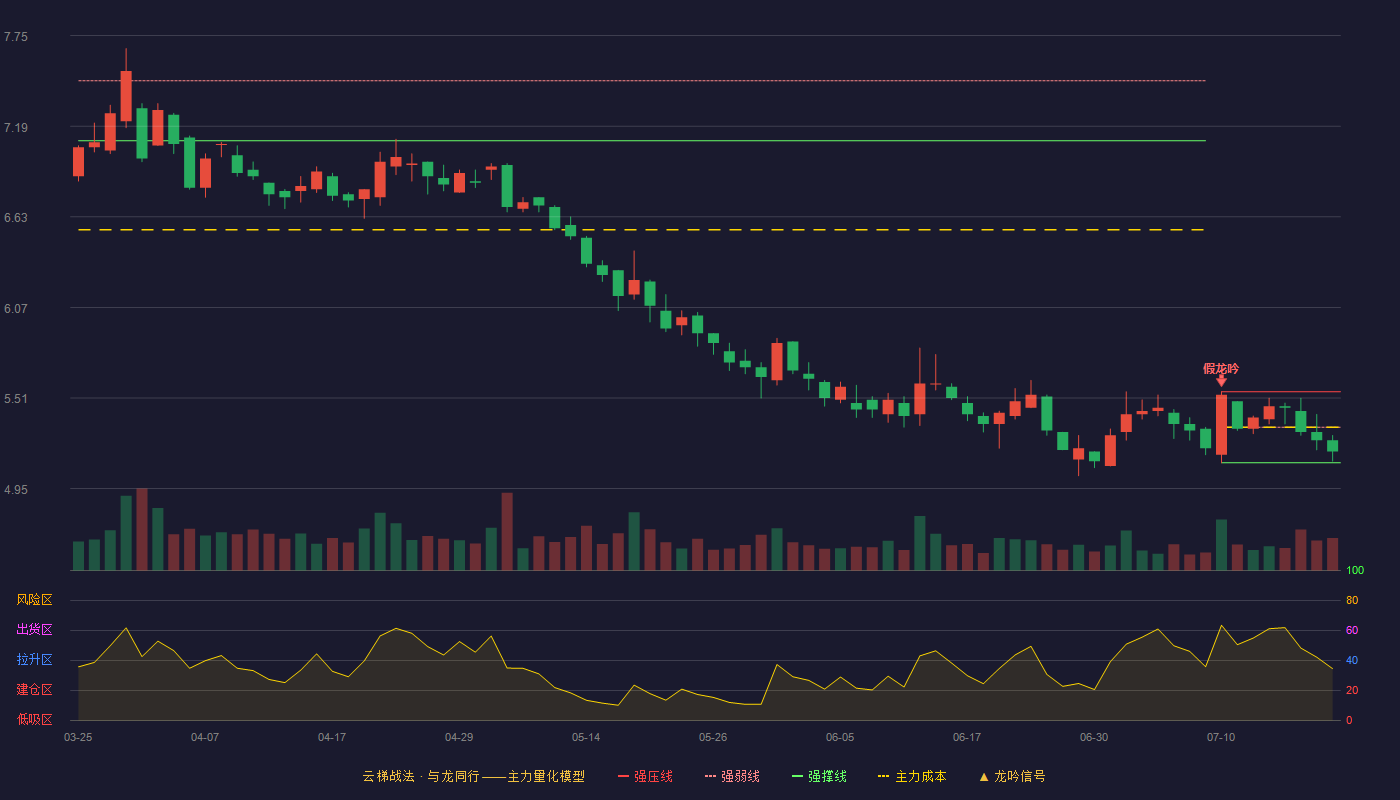The width and height of the screenshot is (1400, 800).
Task: Click the 06-05 date label
Action: coord(840,737)
